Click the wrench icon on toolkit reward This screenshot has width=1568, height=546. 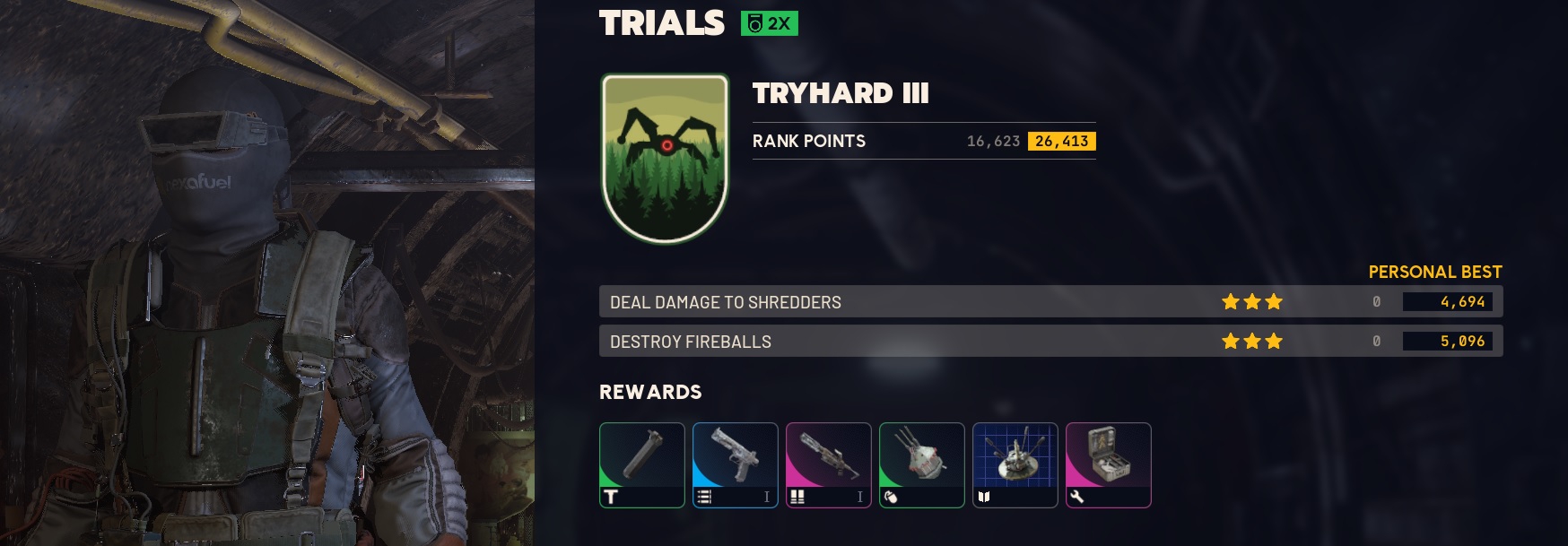click(x=1077, y=497)
